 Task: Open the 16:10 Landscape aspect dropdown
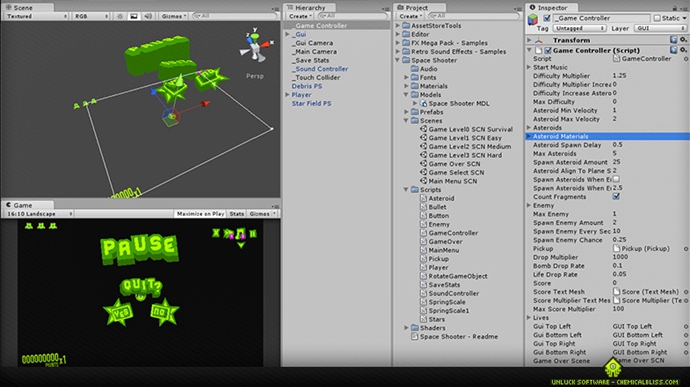pyautogui.click(x=39, y=214)
